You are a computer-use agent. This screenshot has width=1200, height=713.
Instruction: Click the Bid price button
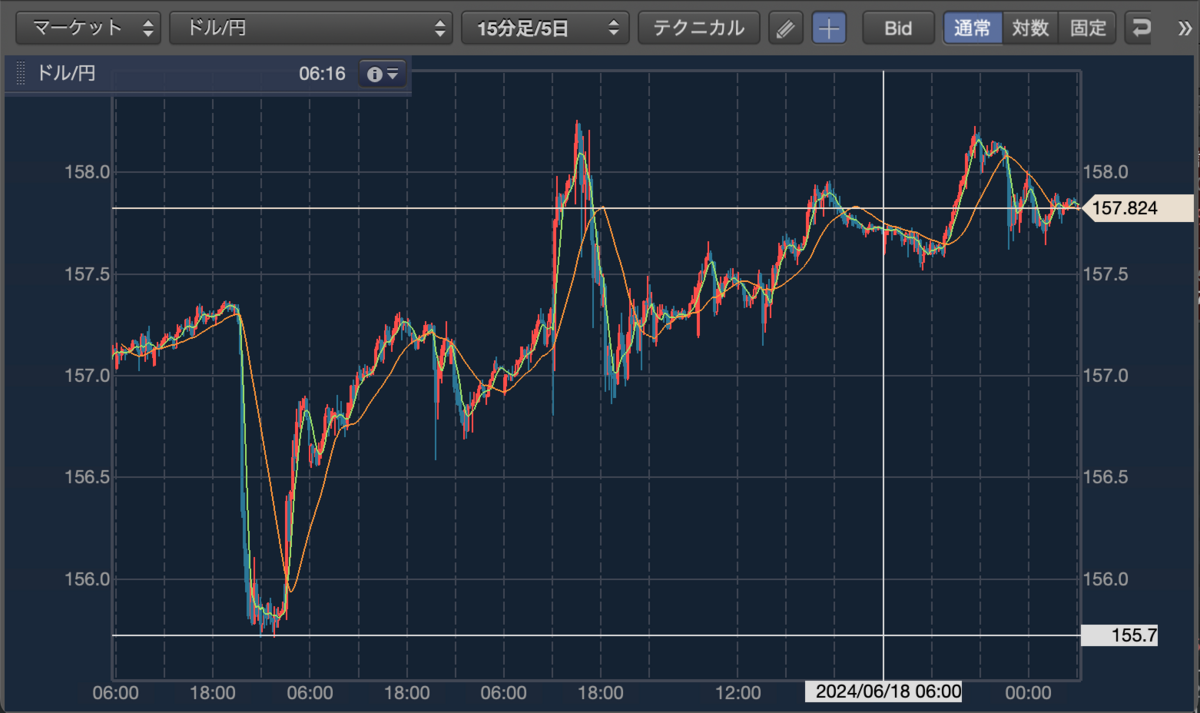pos(898,28)
